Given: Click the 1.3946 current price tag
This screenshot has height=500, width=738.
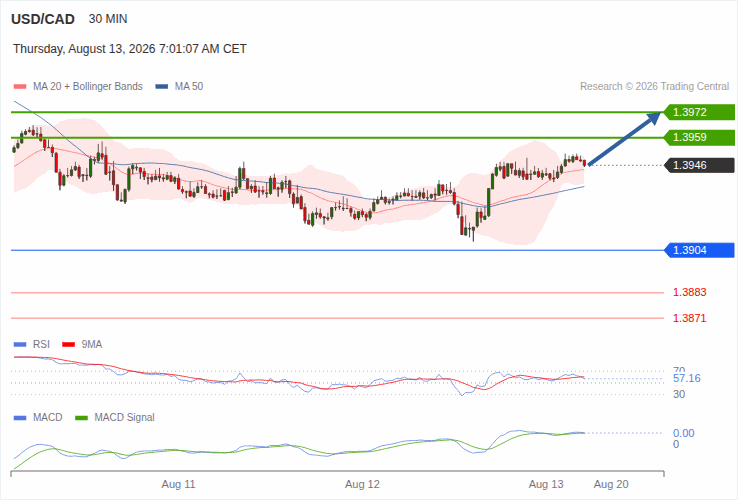Looking at the screenshot, I should [699, 165].
